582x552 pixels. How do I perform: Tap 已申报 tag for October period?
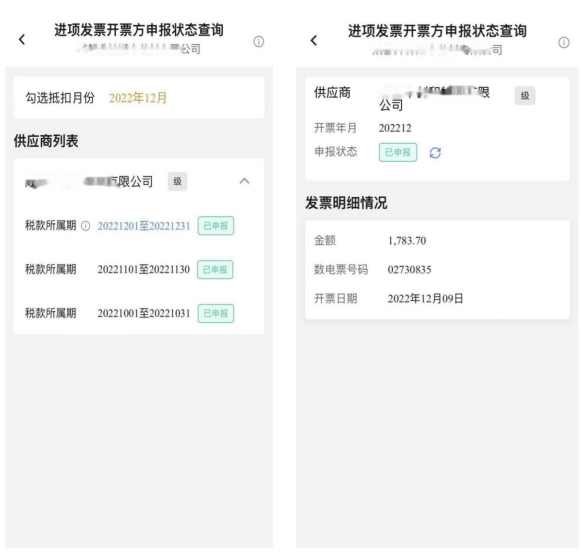point(216,313)
